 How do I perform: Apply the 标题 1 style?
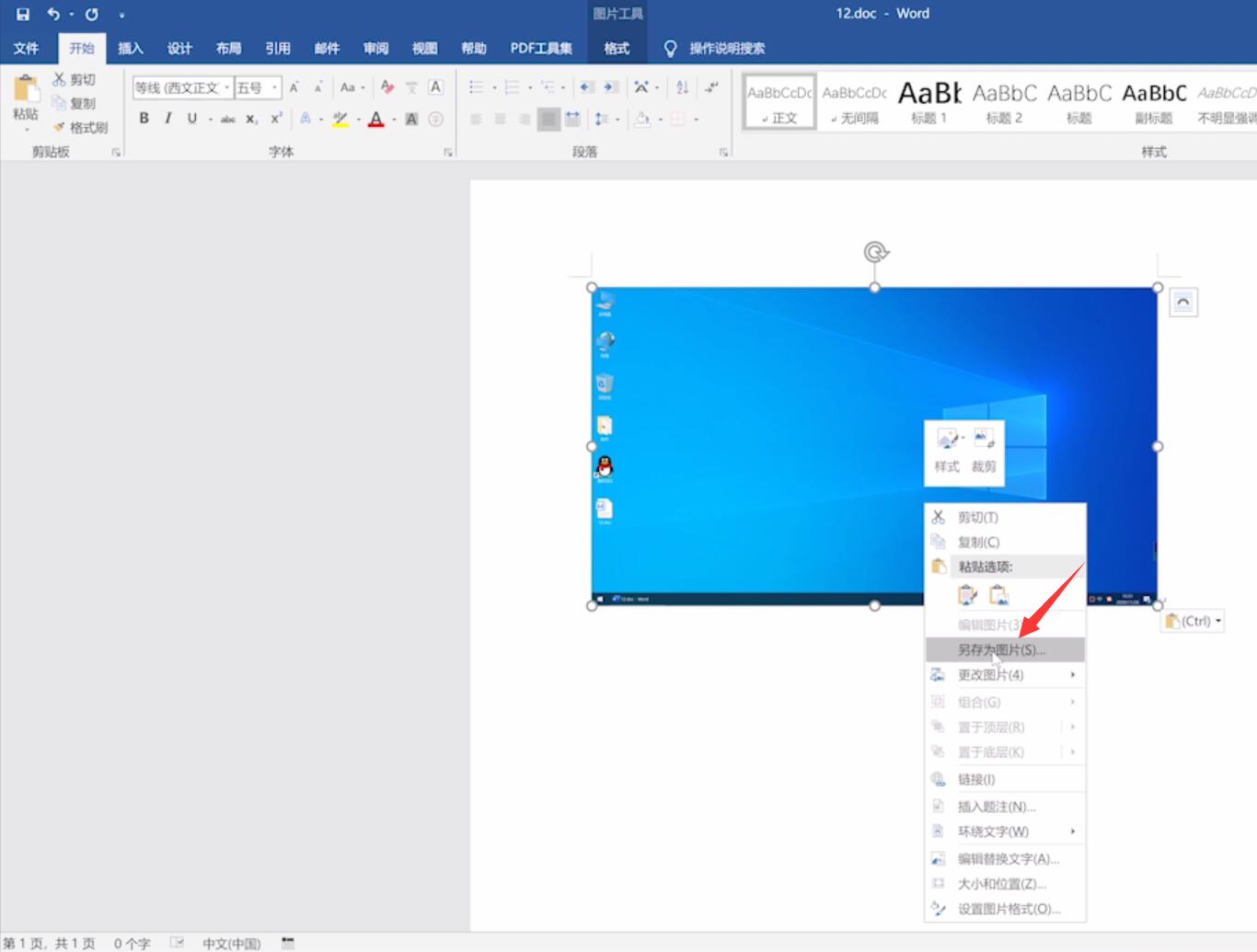click(929, 102)
